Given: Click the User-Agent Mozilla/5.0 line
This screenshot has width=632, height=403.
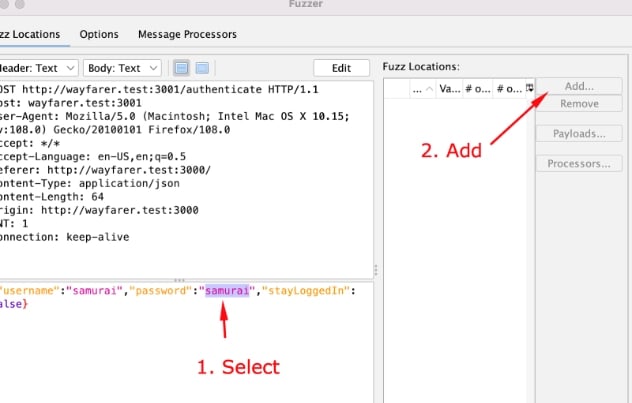Looking at the screenshot, I should (175, 116).
